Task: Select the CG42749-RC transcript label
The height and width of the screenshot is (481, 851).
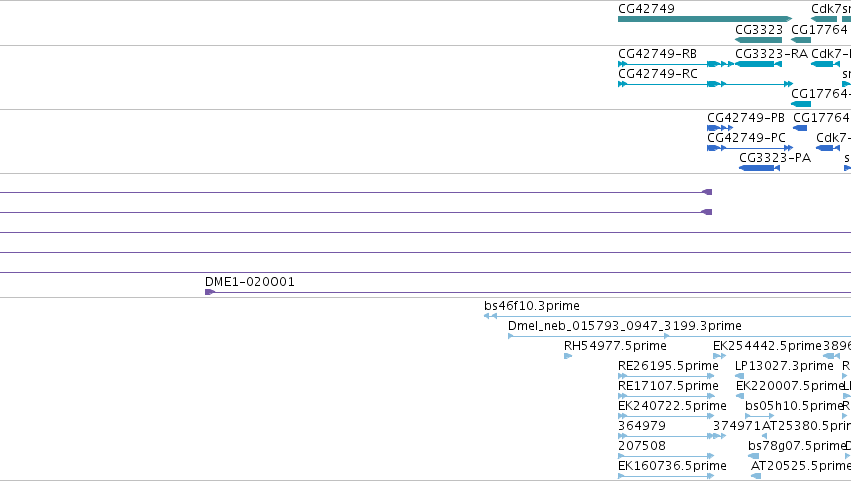Action: click(658, 73)
